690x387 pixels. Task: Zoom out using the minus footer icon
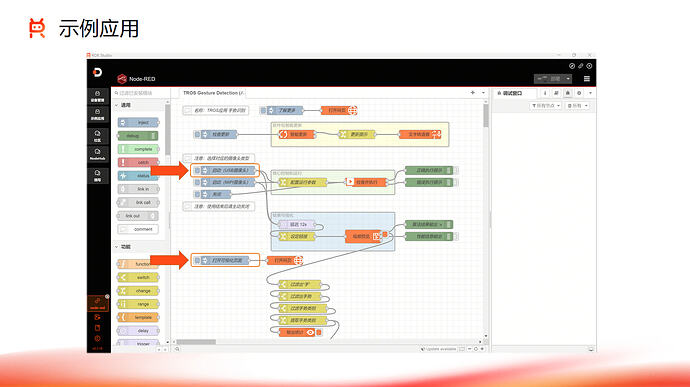point(469,349)
